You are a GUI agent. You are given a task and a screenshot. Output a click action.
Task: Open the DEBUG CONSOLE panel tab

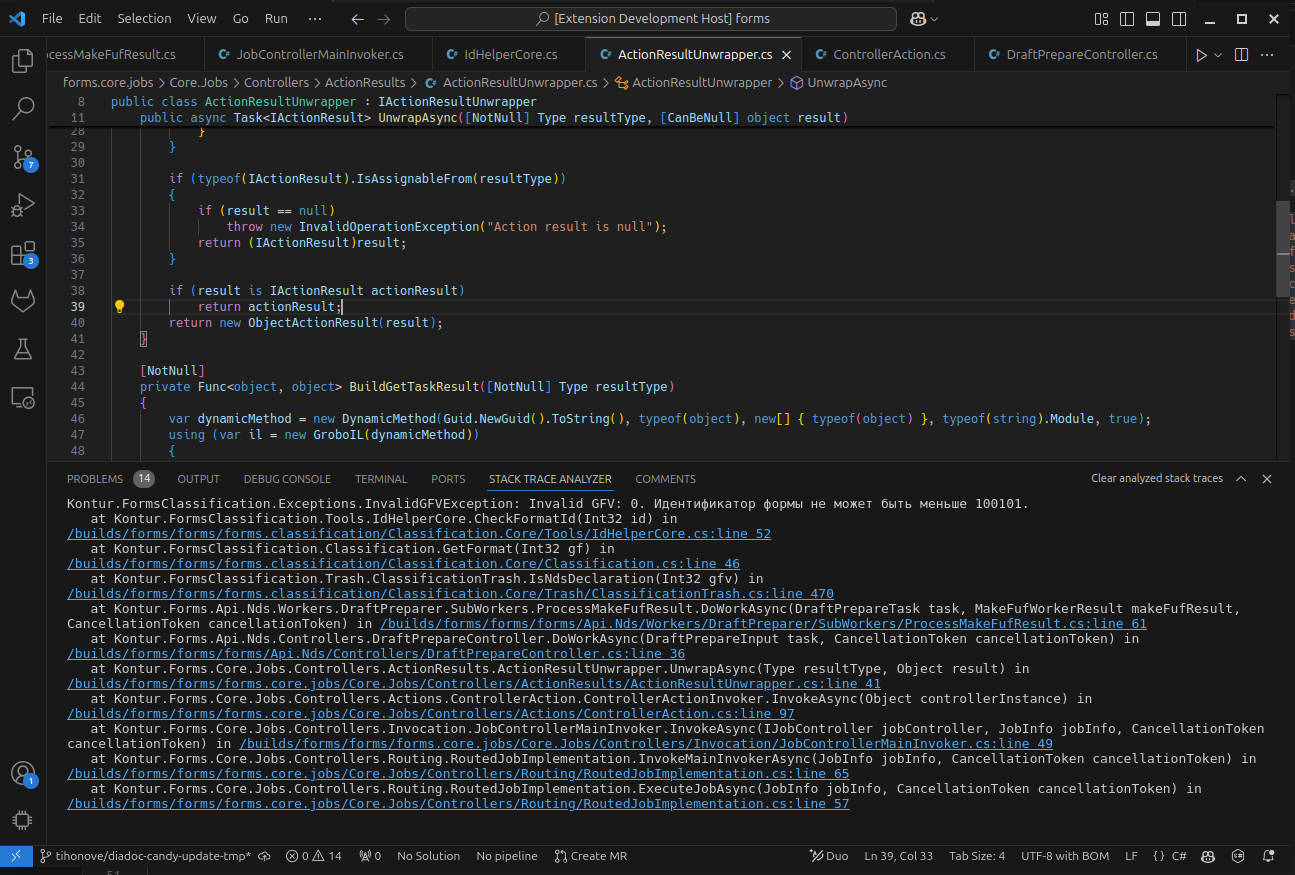click(x=287, y=479)
